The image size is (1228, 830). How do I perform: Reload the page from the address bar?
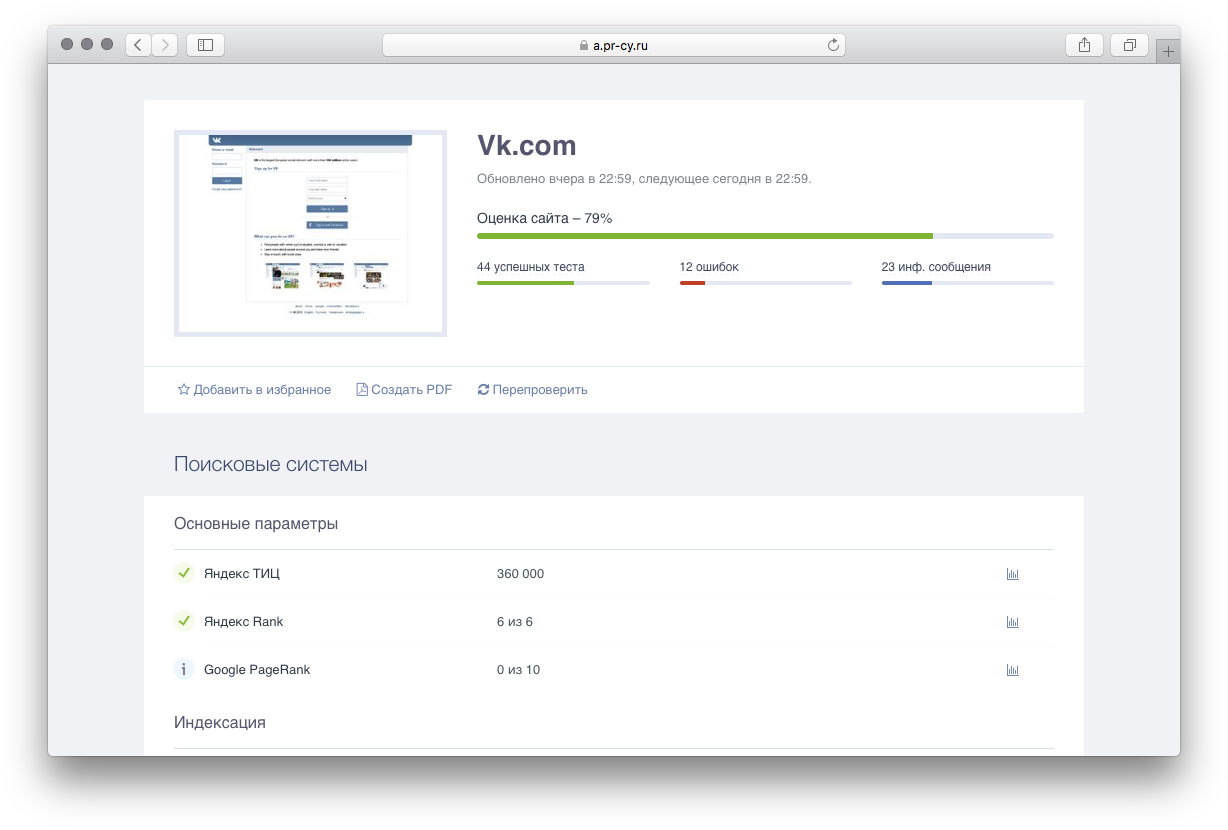click(x=833, y=45)
